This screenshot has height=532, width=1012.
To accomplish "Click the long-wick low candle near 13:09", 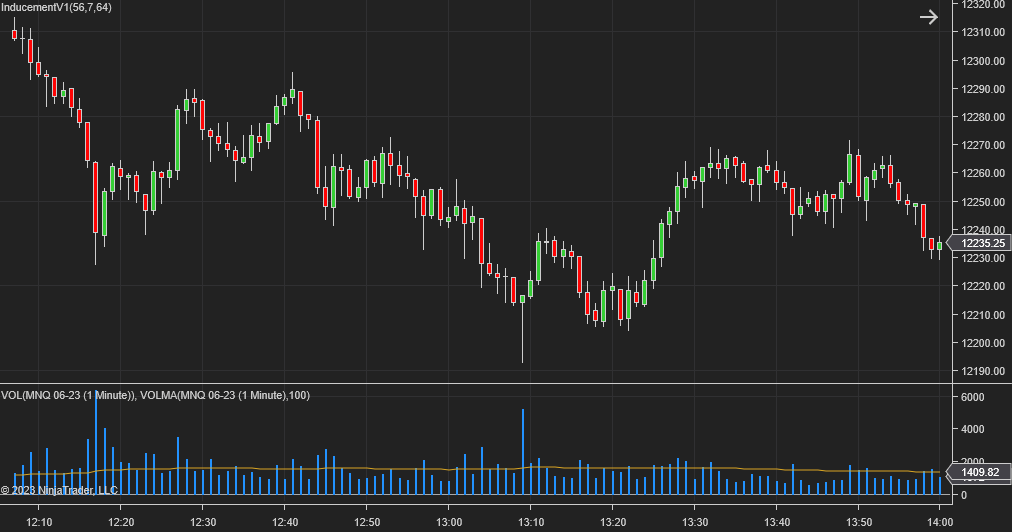I will (522, 330).
